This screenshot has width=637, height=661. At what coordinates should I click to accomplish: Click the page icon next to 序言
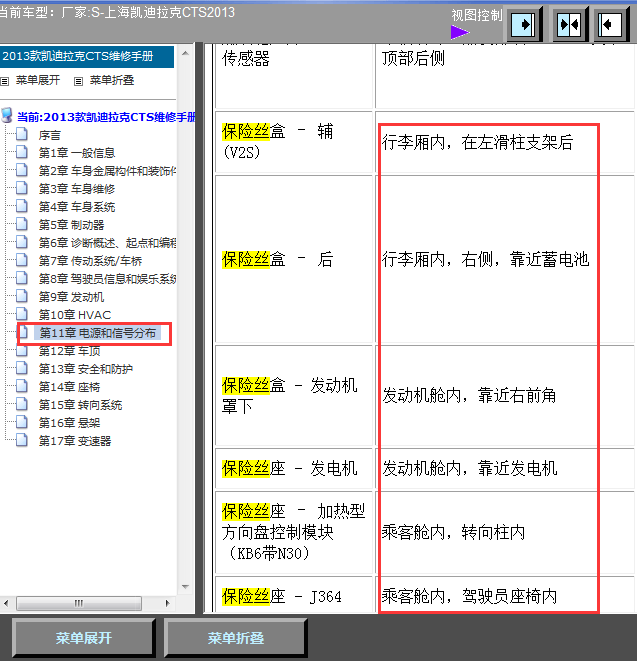[x=22, y=134]
